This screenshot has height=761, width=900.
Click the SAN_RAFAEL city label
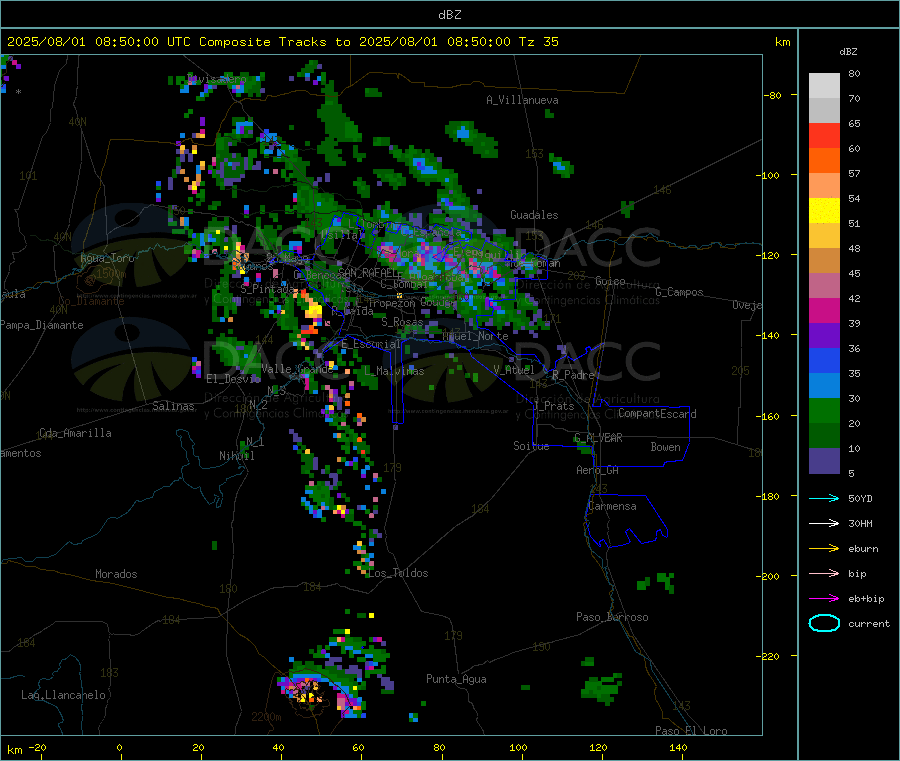(367, 272)
